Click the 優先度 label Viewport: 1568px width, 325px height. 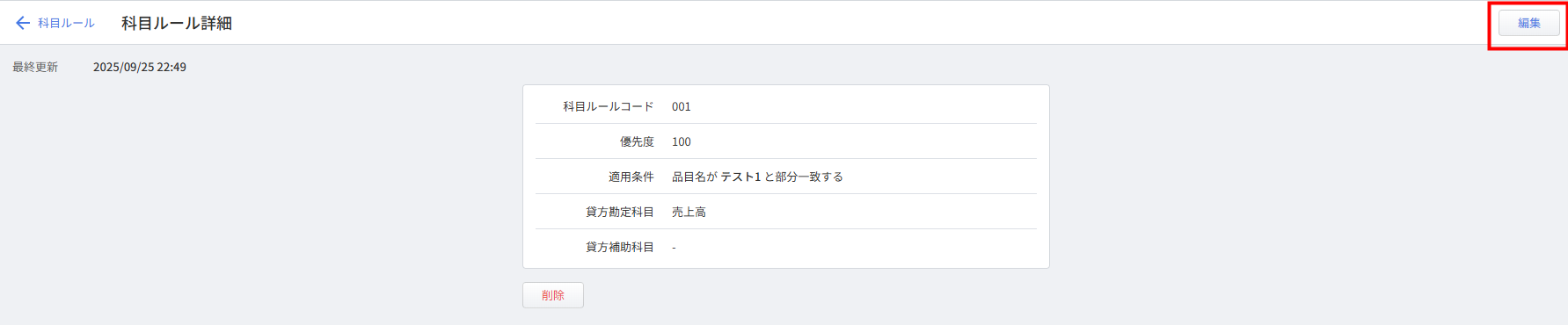click(x=637, y=141)
